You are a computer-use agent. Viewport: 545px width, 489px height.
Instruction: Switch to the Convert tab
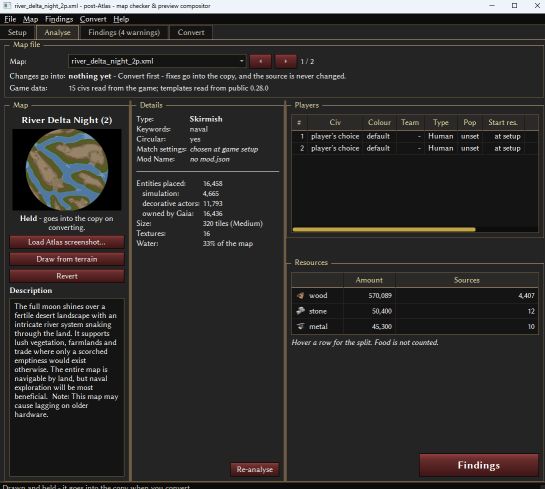[191, 32]
